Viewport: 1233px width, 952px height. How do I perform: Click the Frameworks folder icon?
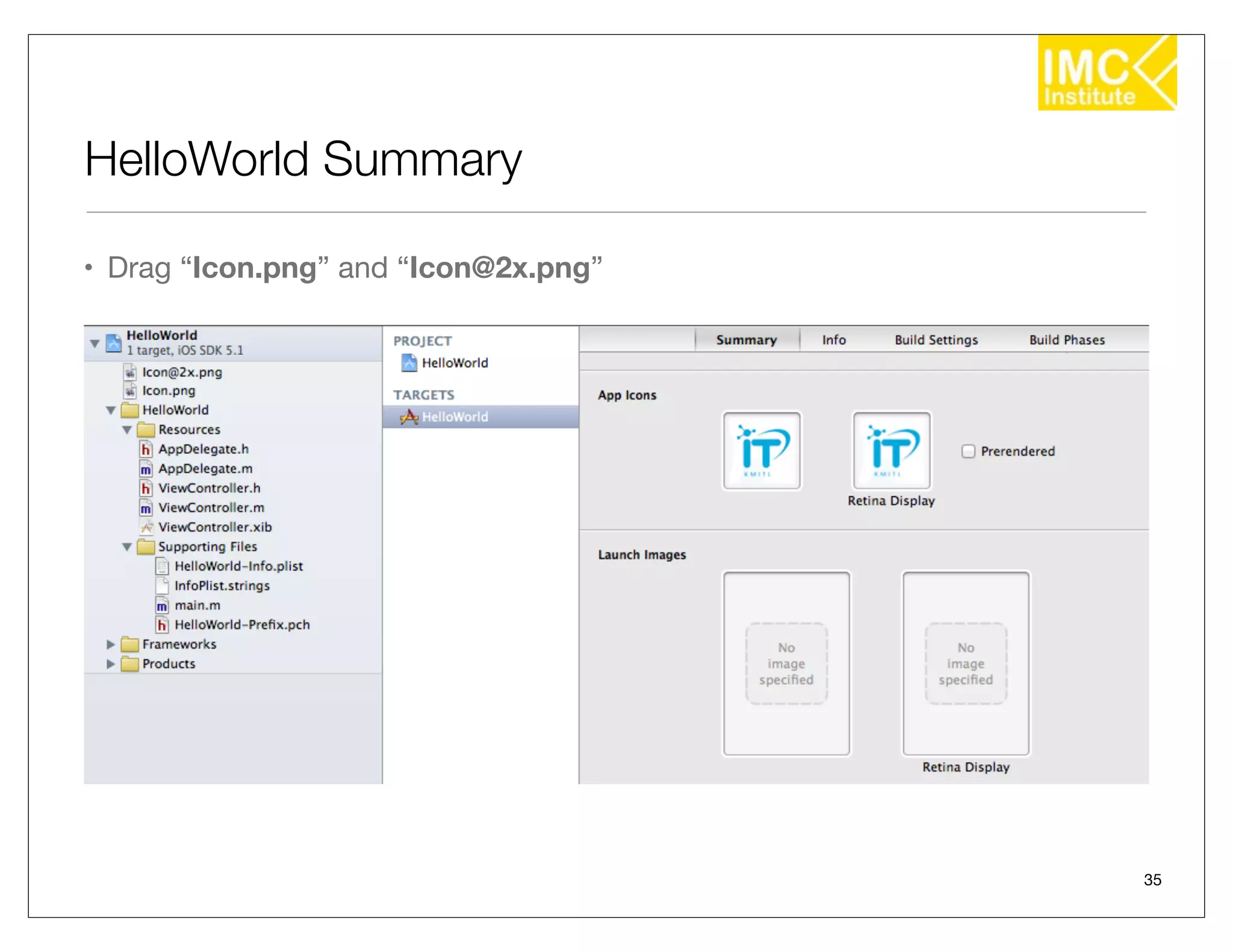coord(129,644)
